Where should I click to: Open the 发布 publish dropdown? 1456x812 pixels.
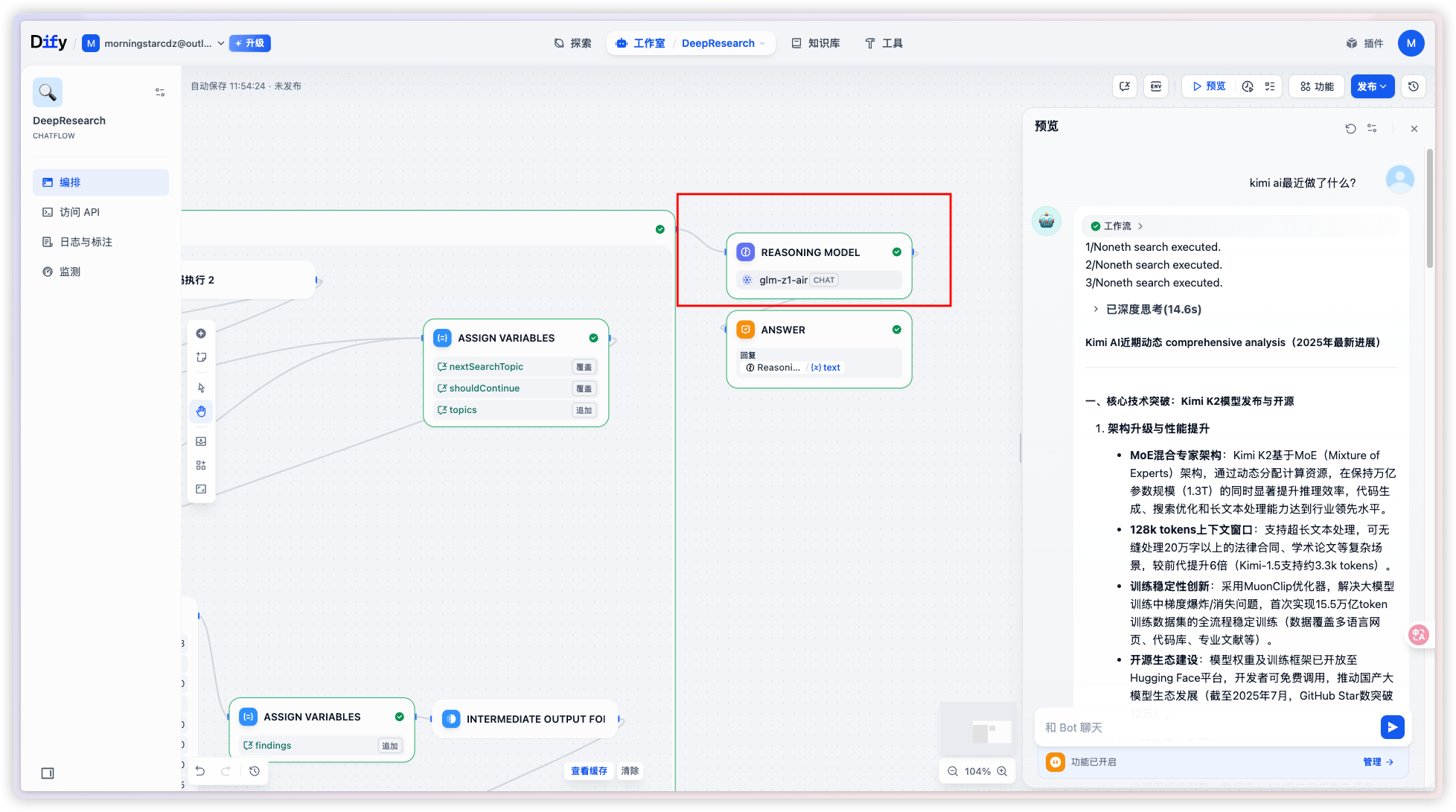tap(1372, 86)
